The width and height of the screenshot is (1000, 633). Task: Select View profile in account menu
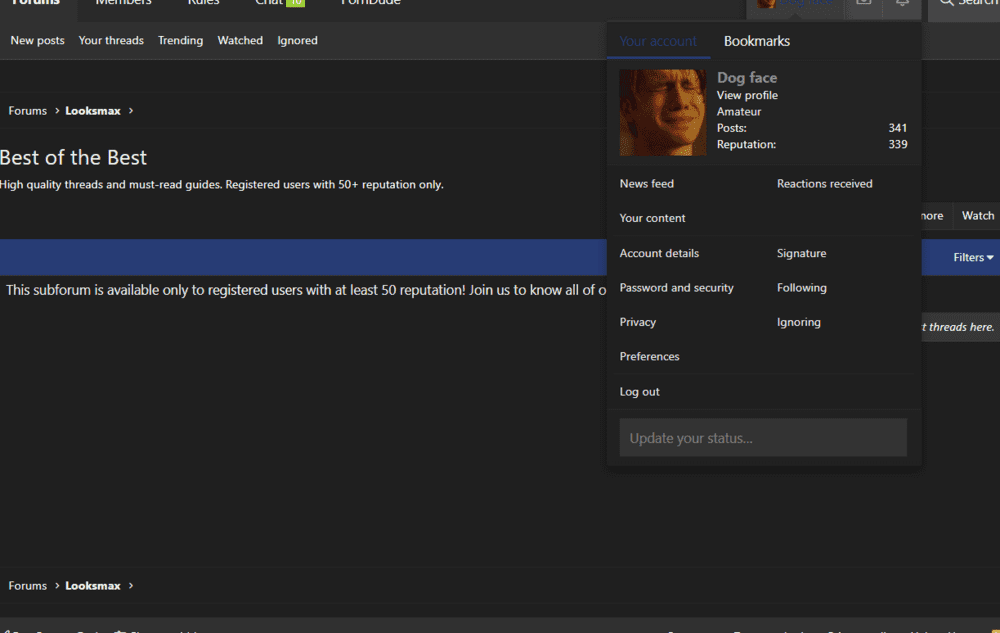(747, 95)
